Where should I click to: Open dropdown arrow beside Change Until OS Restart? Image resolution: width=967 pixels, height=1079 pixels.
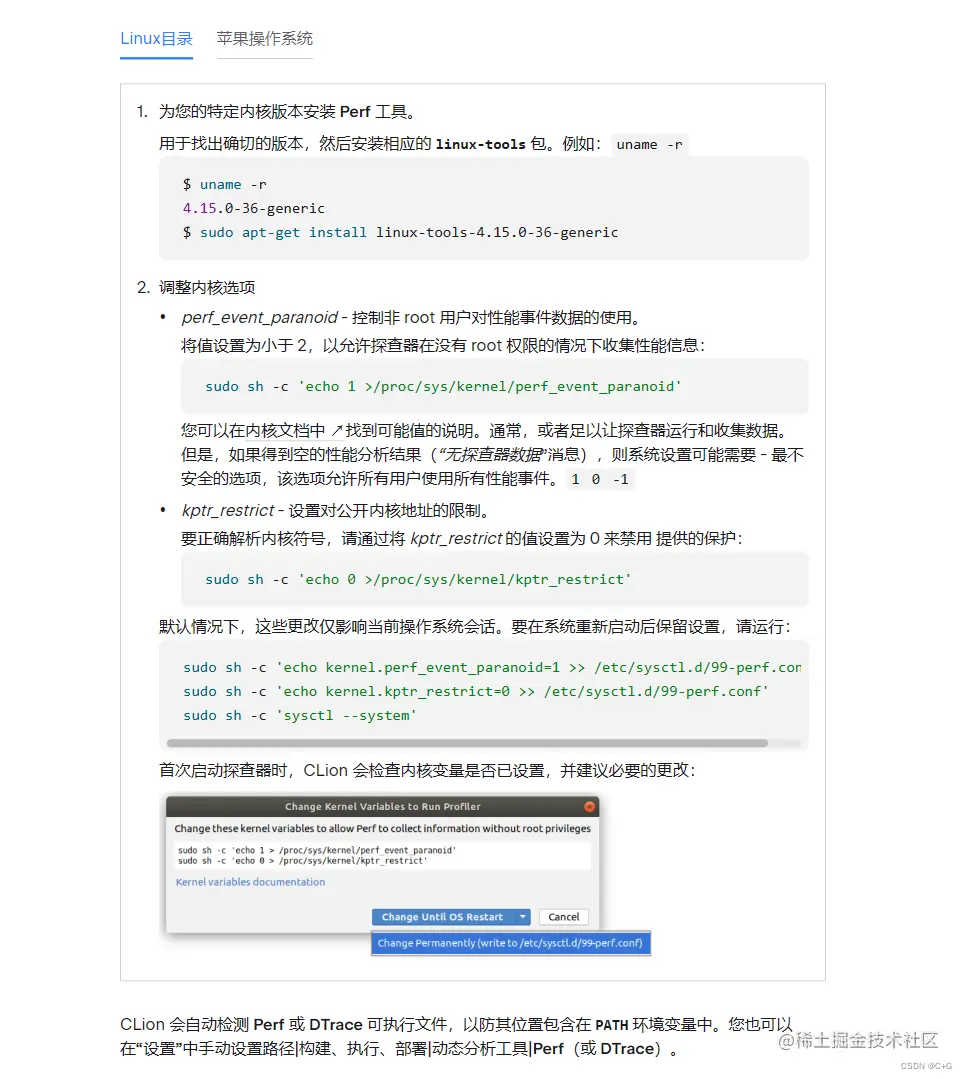tap(523, 917)
